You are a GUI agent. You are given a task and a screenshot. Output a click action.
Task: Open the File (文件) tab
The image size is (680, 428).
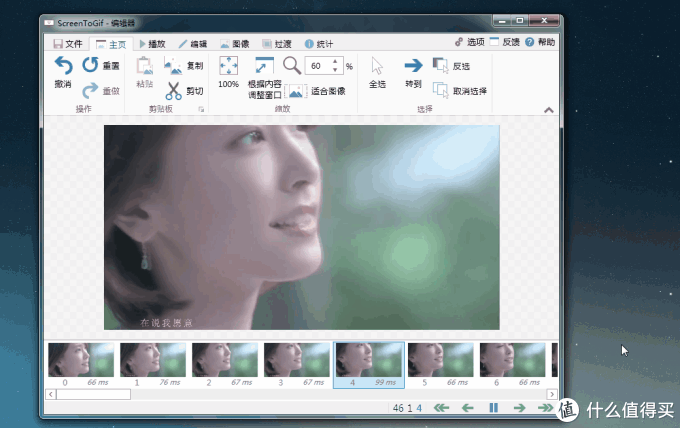click(68, 44)
